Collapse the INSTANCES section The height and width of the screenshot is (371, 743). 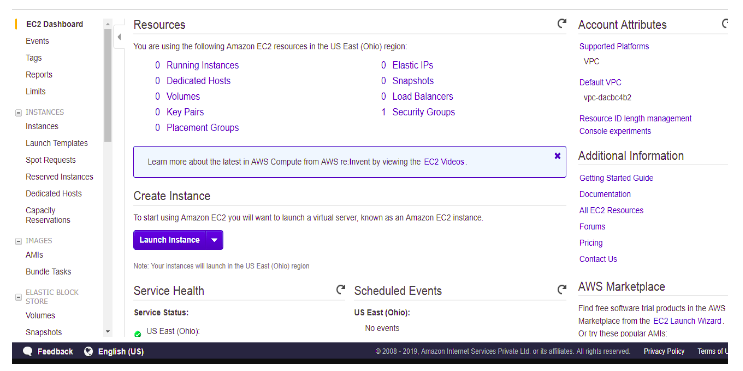point(18,113)
